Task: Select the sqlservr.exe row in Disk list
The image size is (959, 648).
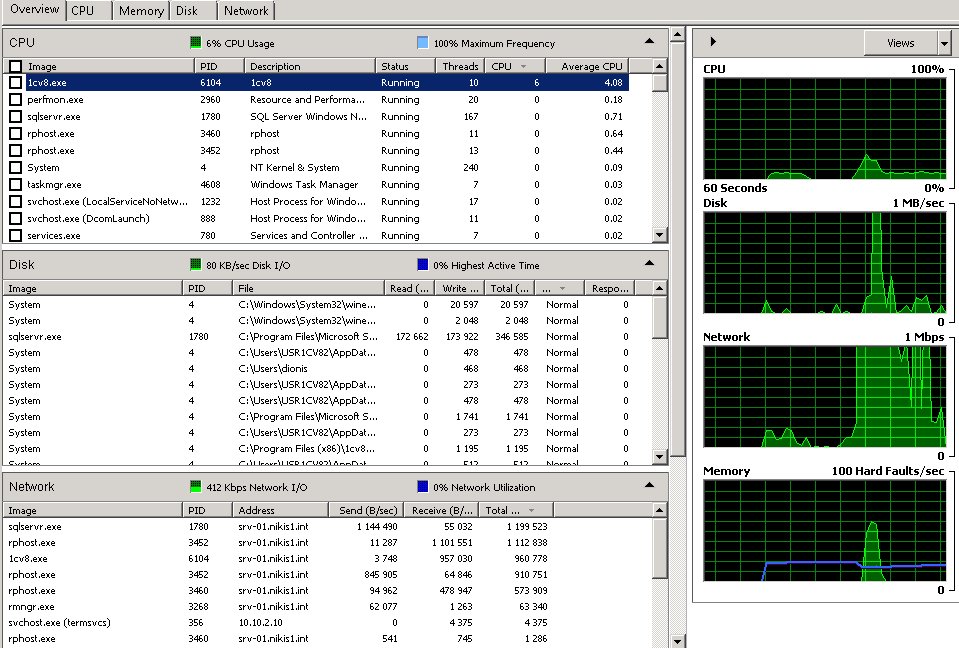Action: (x=327, y=337)
